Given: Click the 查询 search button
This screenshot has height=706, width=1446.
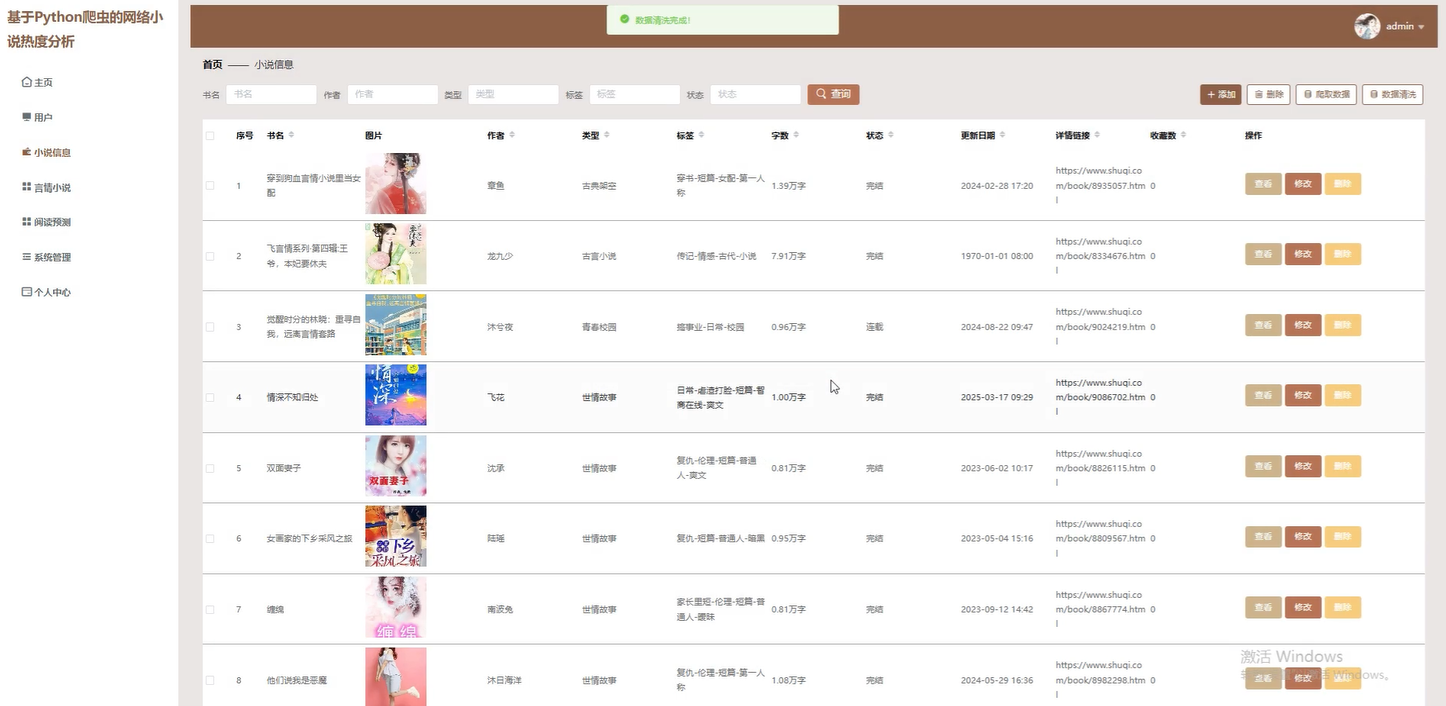Looking at the screenshot, I should pyautogui.click(x=833, y=94).
